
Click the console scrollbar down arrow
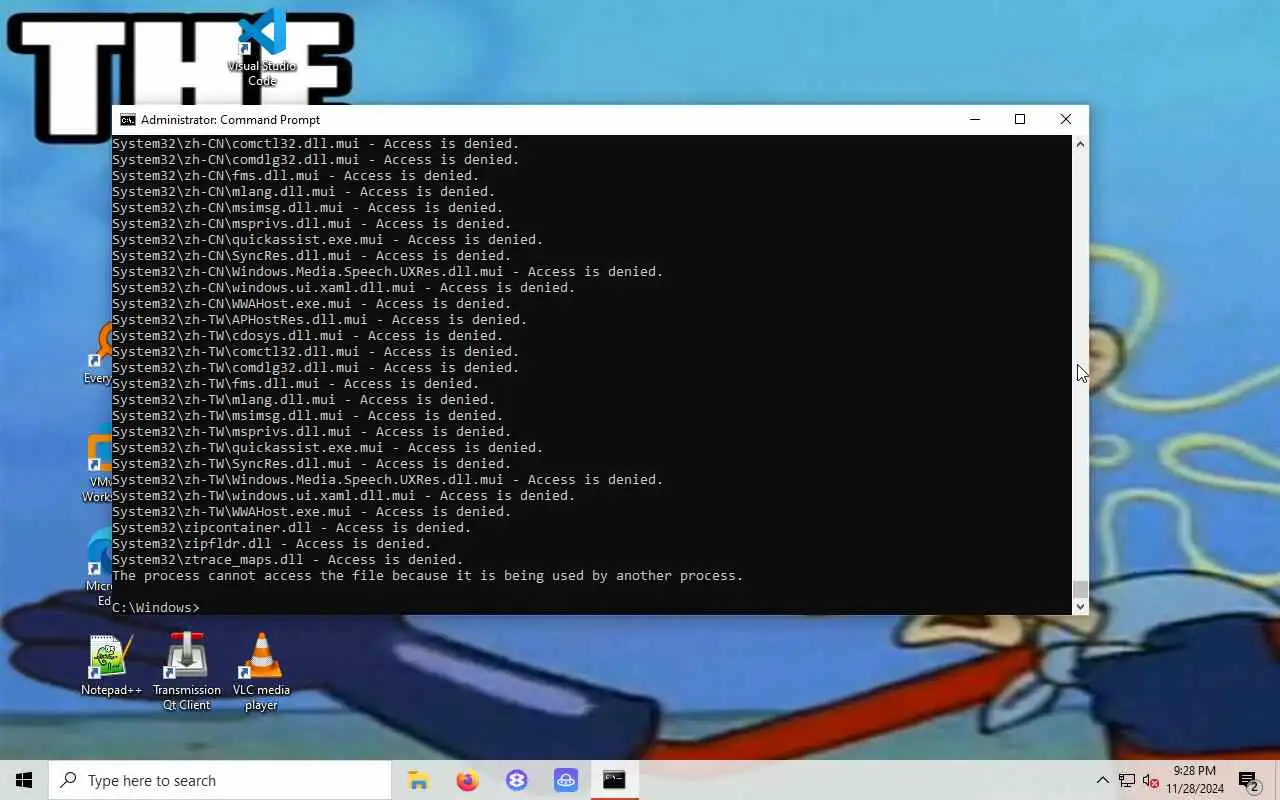pos(1080,606)
